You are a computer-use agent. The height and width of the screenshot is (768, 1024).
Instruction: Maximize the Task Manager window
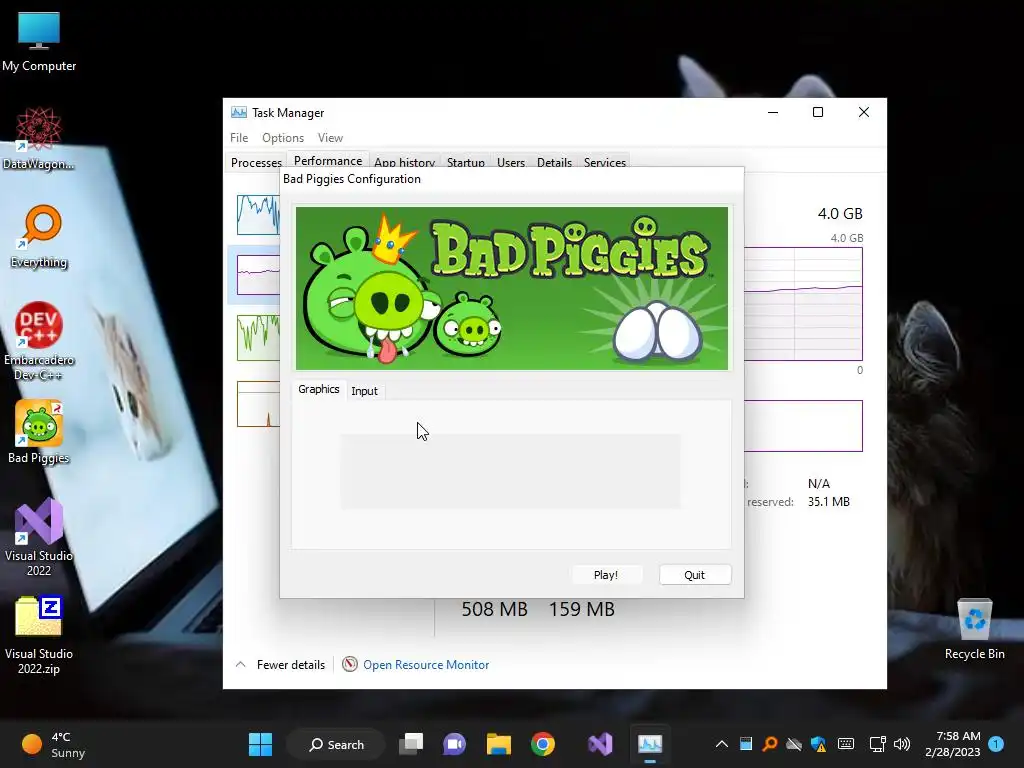pos(818,112)
